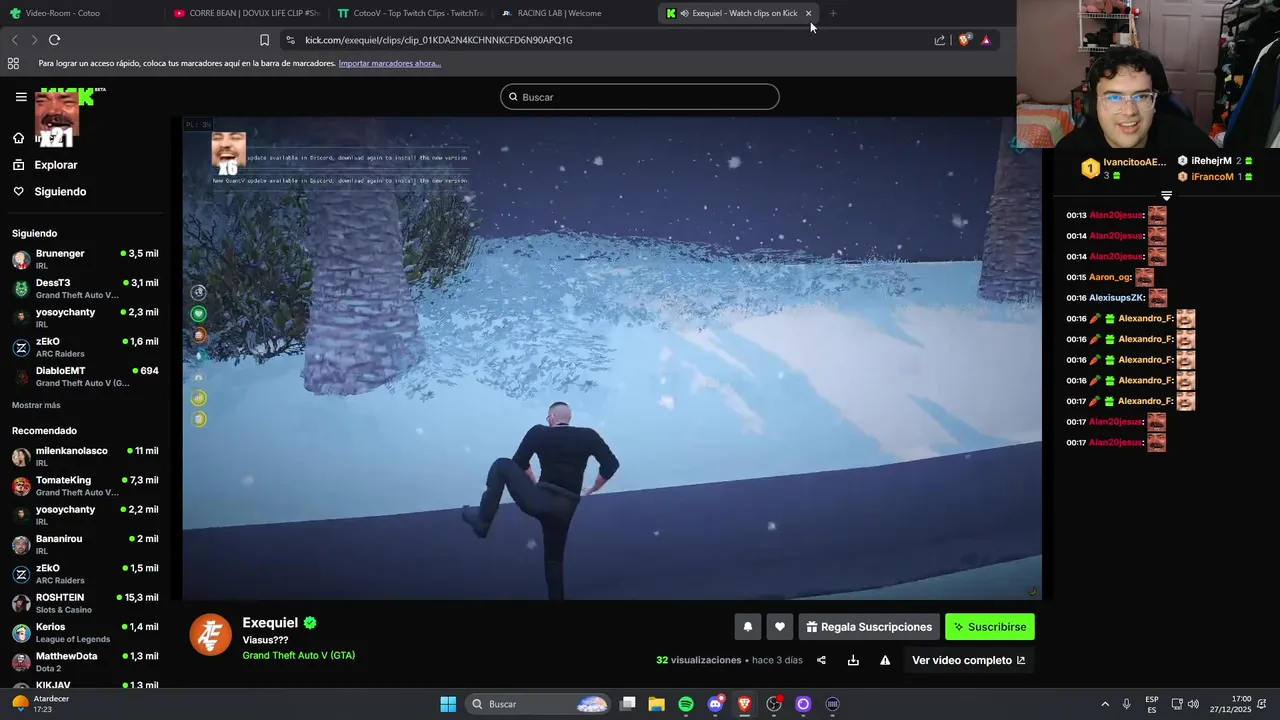Open Spotify from taskbar
The height and width of the screenshot is (720, 1280).
coord(686,704)
